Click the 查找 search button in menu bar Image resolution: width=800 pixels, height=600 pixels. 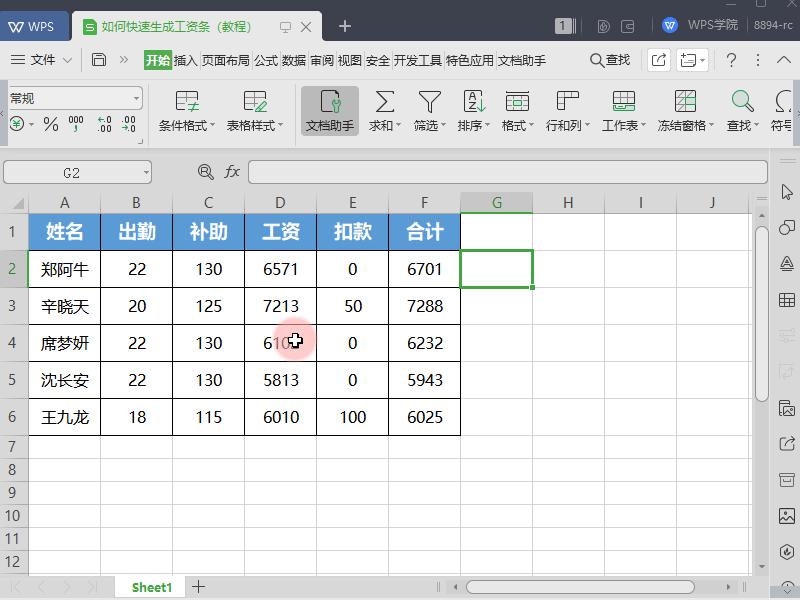point(610,60)
